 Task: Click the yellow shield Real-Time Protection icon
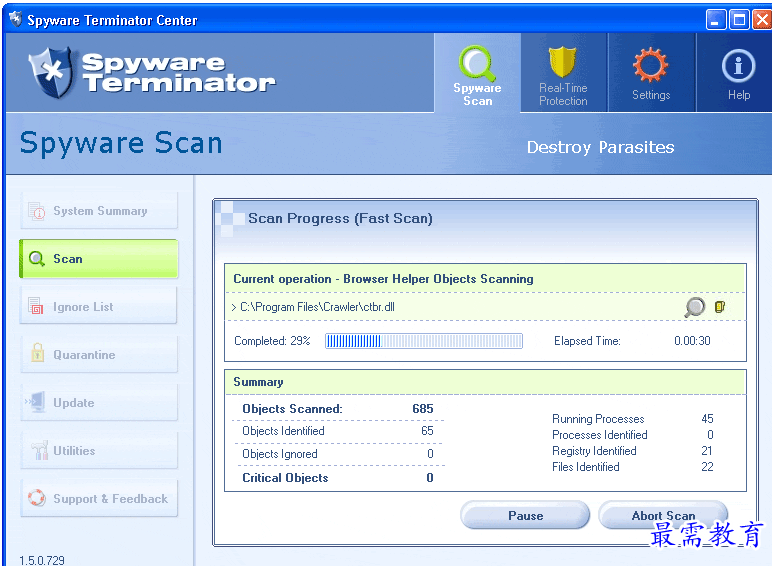562,62
